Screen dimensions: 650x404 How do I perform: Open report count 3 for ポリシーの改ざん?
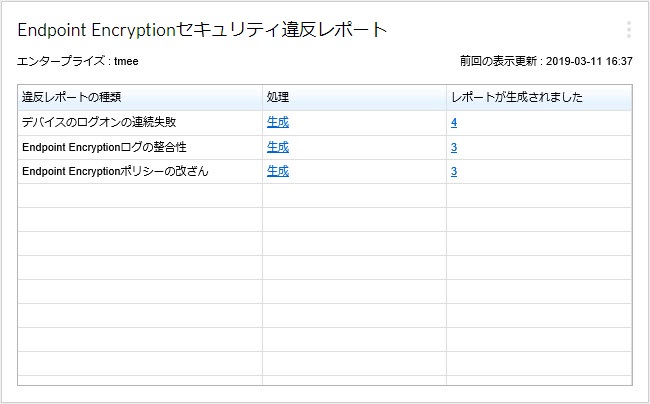(454, 171)
